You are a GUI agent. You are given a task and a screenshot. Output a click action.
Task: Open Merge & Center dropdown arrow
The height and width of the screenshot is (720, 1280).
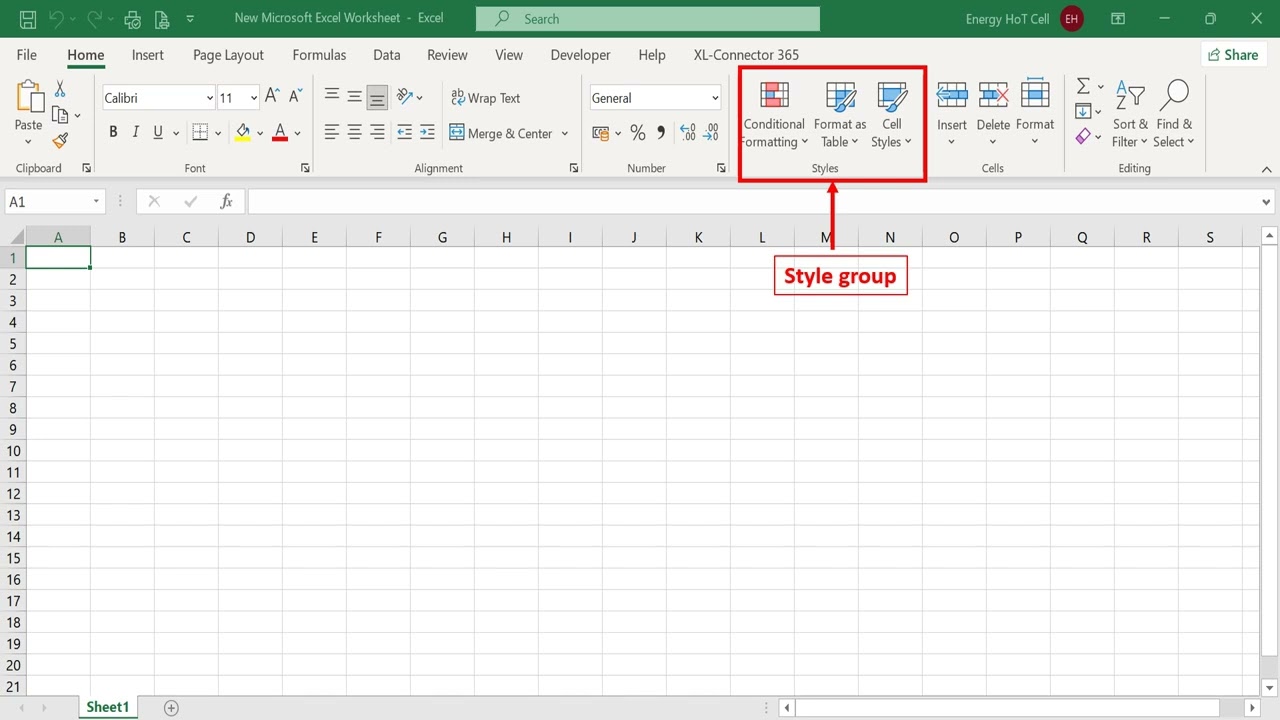pyautogui.click(x=565, y=133)
